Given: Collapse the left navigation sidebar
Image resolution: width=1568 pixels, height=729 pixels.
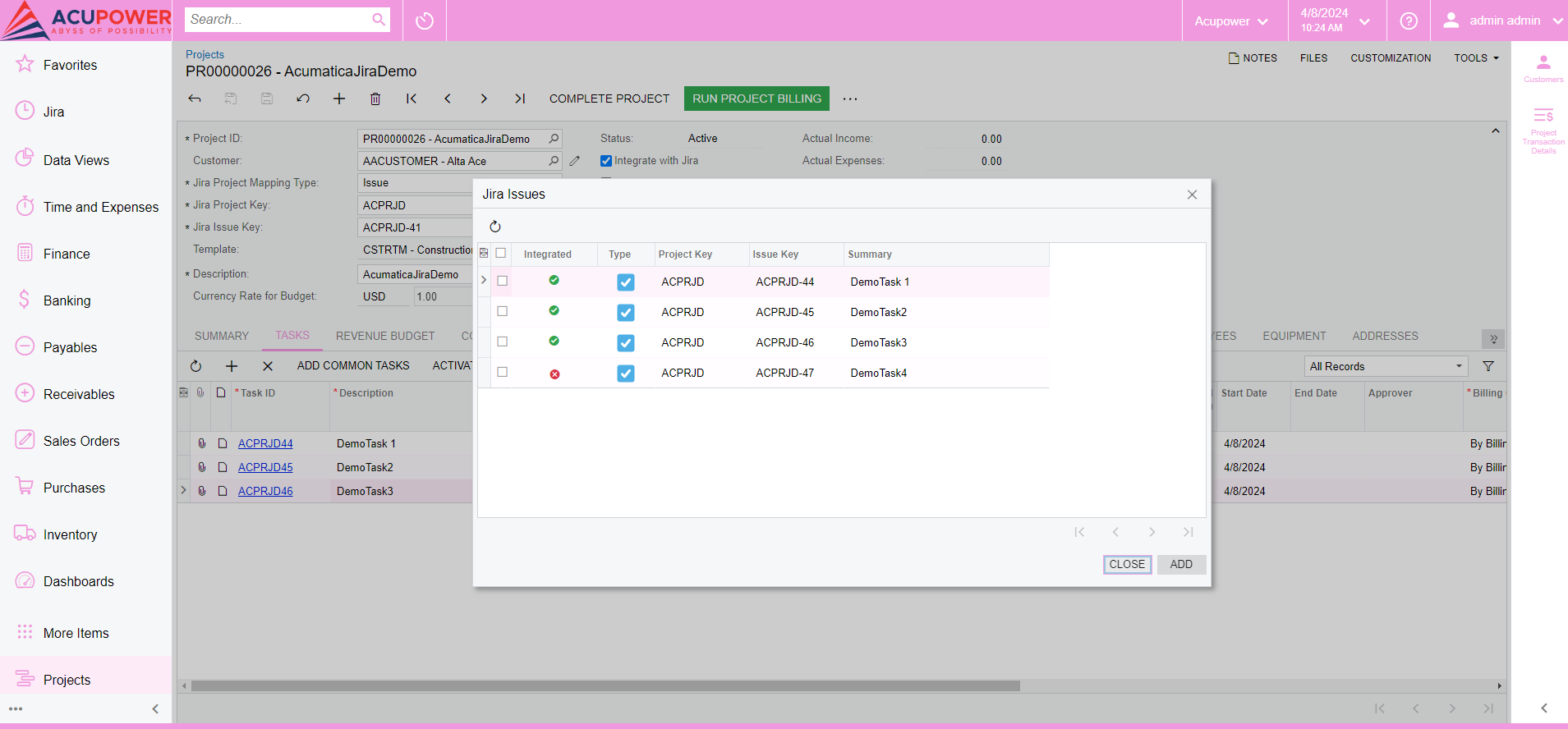Looking at the screenshot, I should click(x=155, y=708).
